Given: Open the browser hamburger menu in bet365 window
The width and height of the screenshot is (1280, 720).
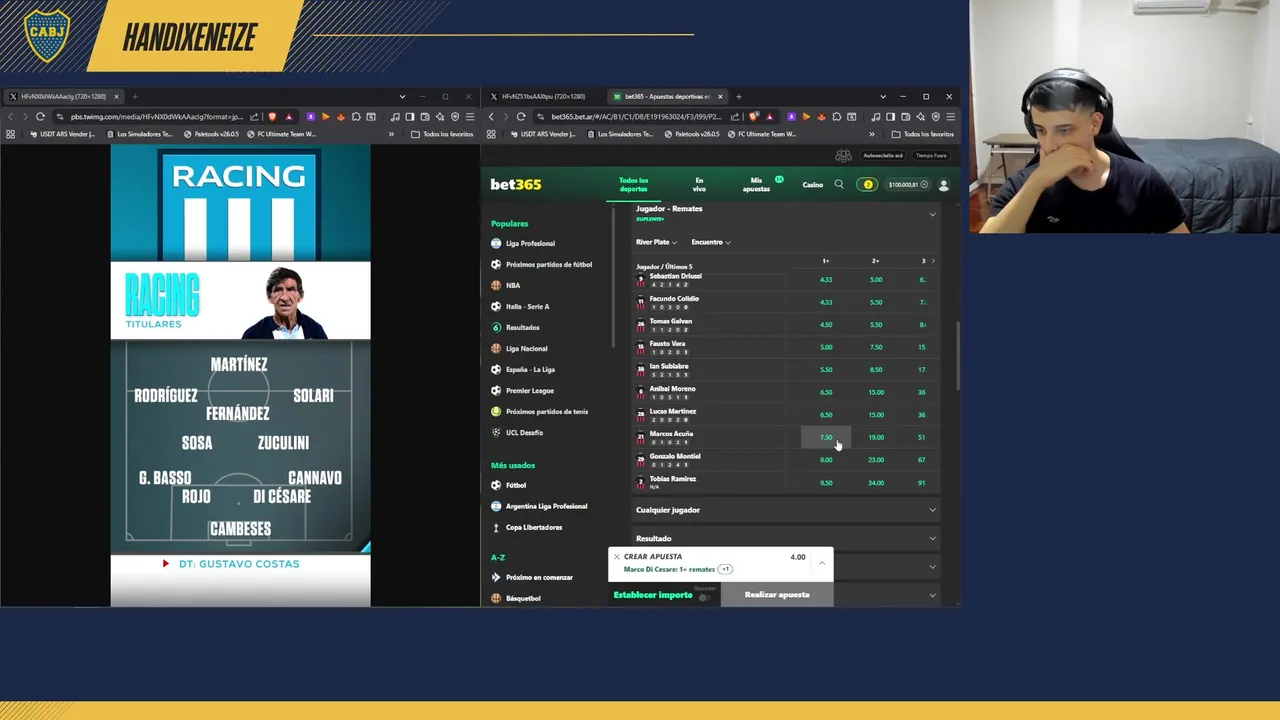Looking at the screenshot, I should pos(950,117).
